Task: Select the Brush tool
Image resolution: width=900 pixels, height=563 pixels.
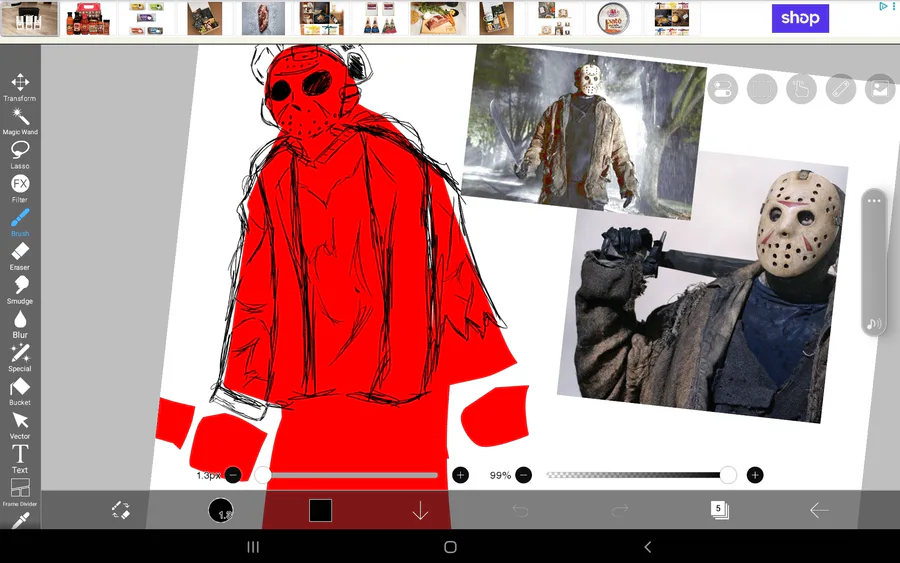Action: pyautogui.click(x=20, y=223)
